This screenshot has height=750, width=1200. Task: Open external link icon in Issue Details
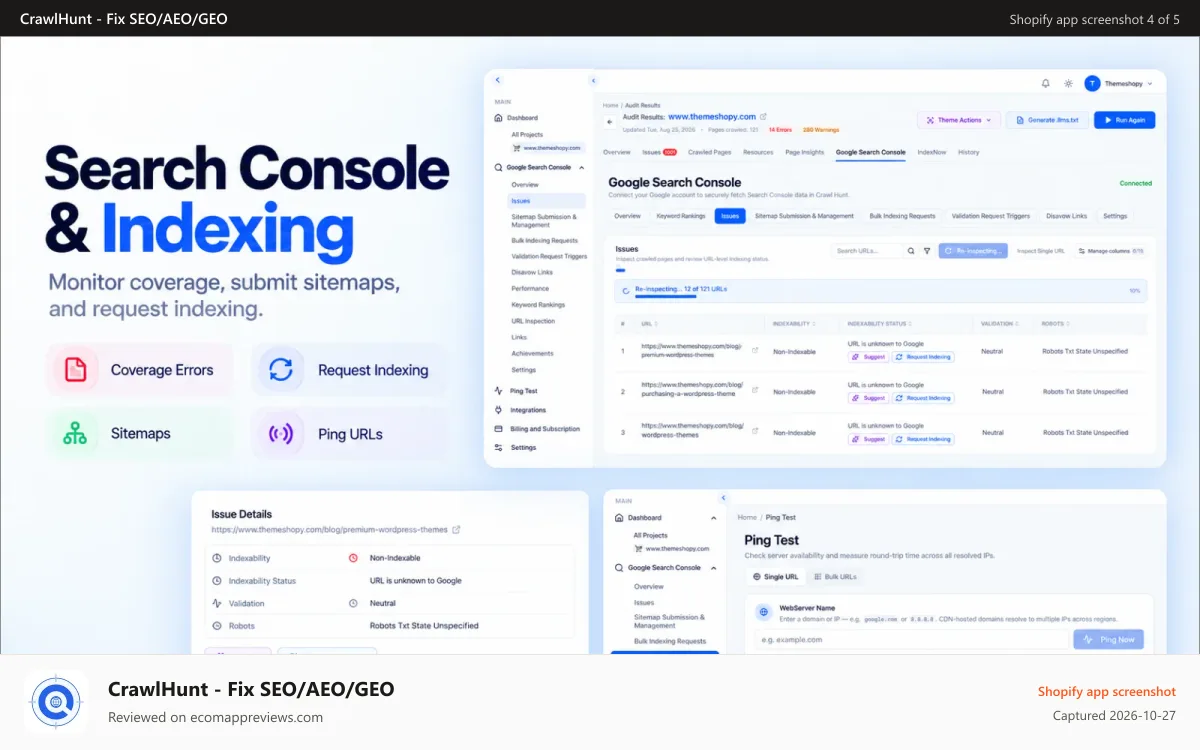[456, 530]
